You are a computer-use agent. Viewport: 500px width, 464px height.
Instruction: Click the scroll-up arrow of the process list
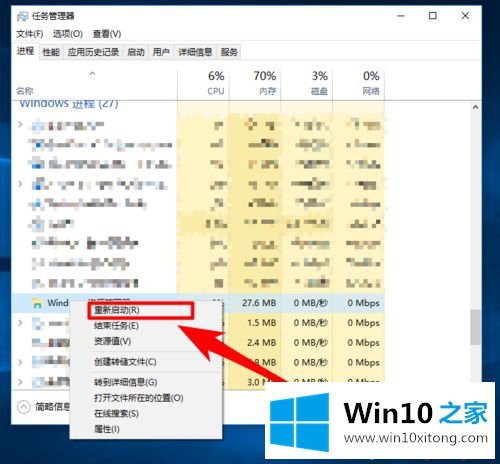click(475, 107)
